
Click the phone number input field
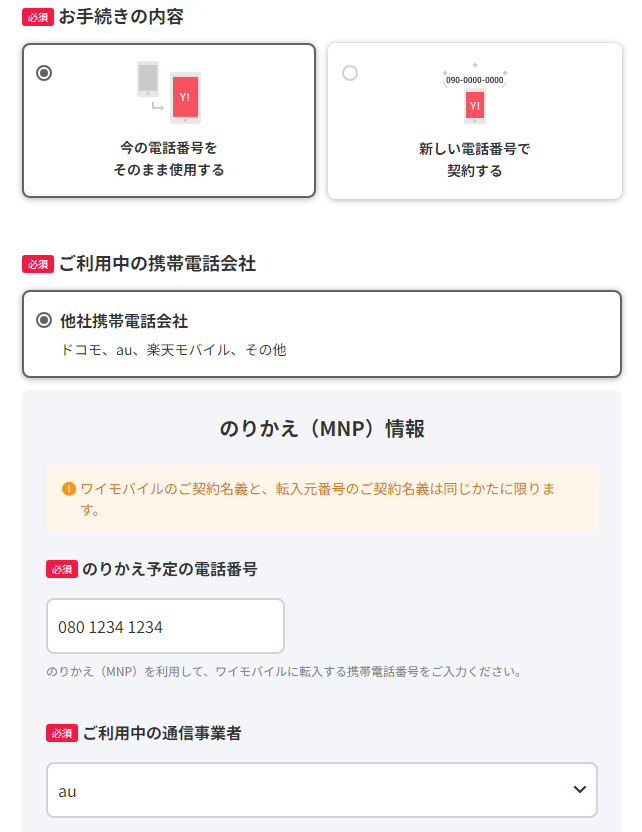166,626
